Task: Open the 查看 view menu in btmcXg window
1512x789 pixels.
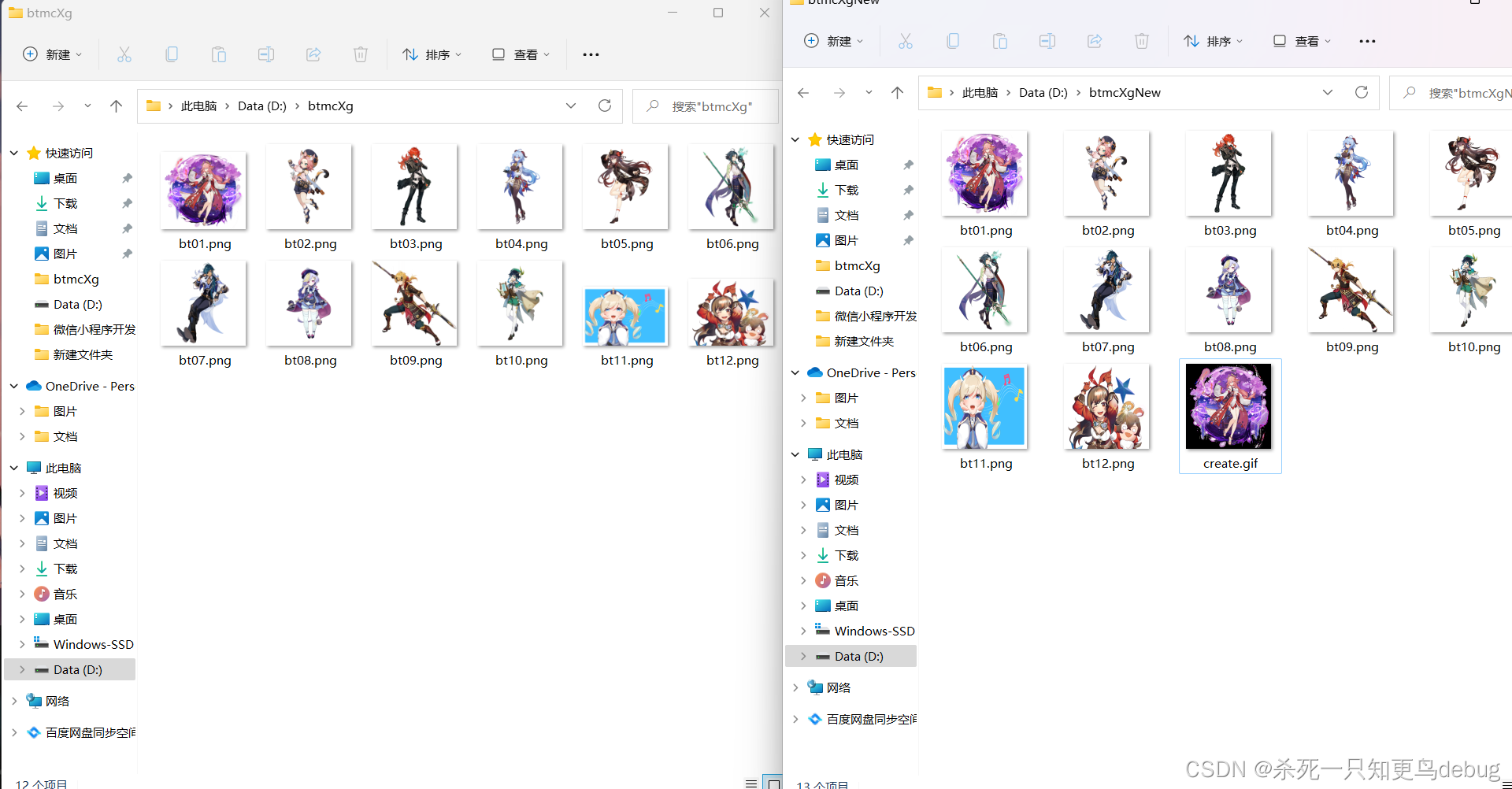Action: [521, 54]
